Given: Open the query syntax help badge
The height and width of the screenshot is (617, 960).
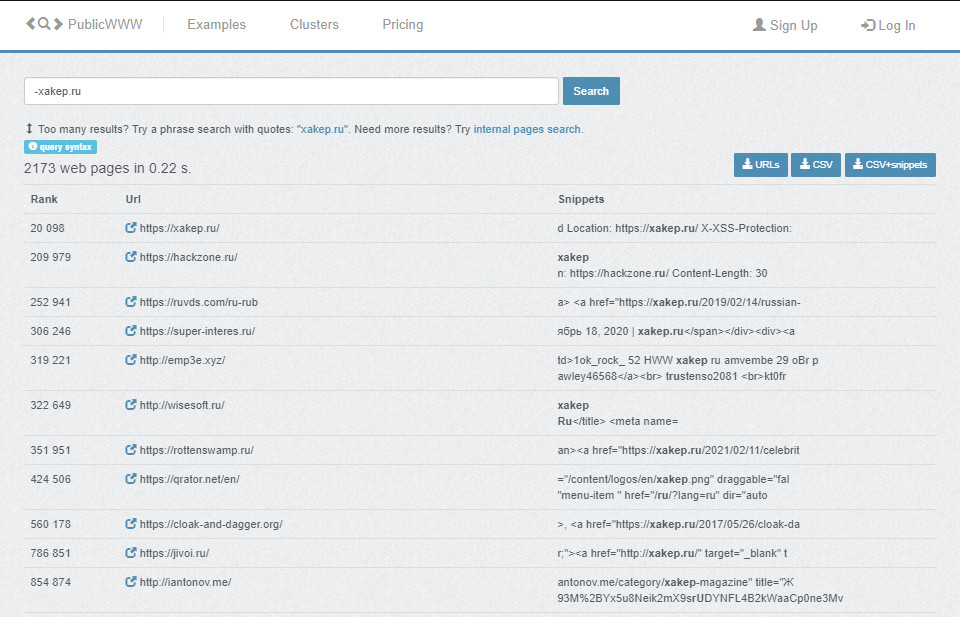Looking at the screenshot, I should [x=60, y=147].
